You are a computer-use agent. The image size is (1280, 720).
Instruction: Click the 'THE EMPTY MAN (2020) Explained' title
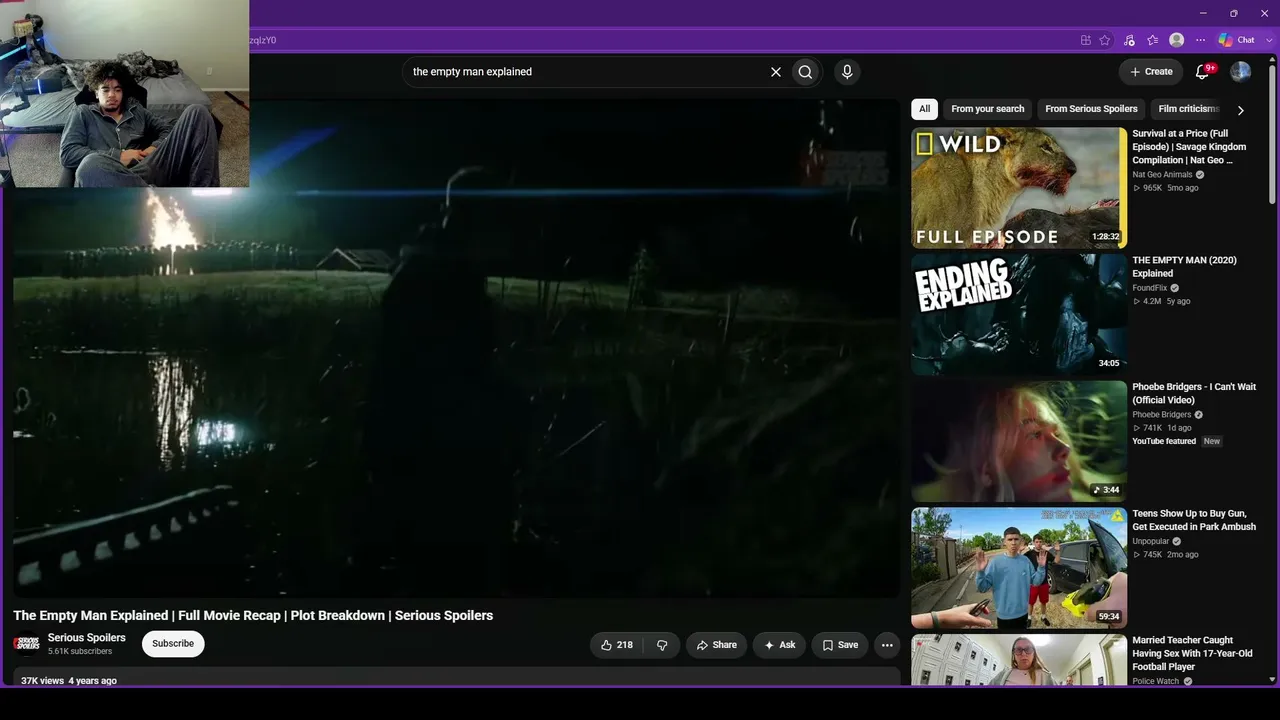click(1184, 267)
